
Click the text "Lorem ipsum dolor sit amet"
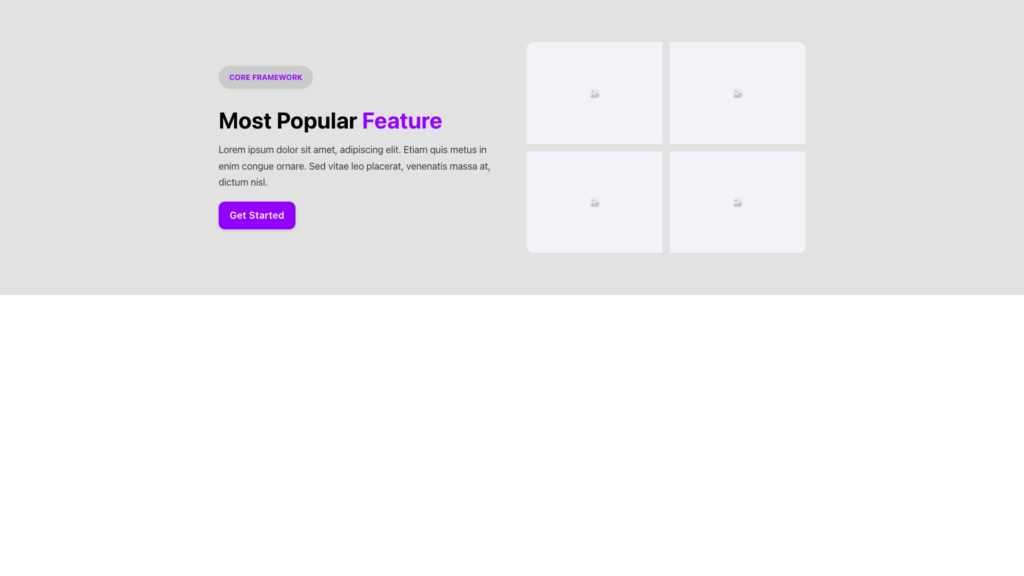[x=277, y=150]
